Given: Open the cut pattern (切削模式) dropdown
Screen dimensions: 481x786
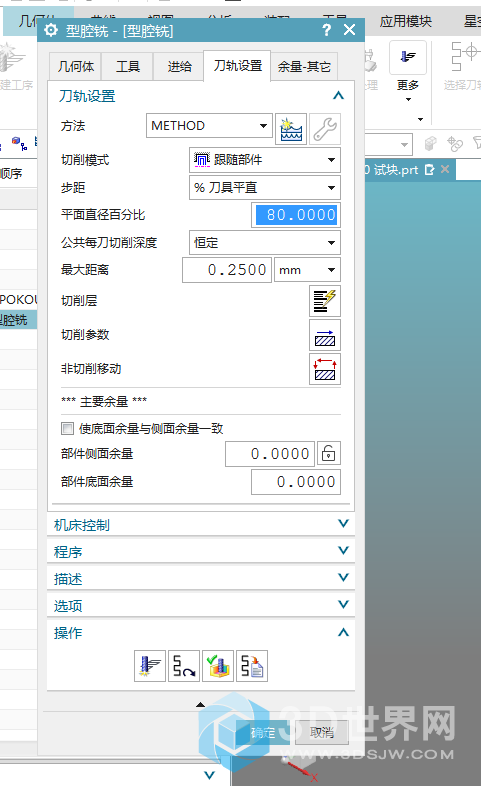Looking at the screenshot, I should [265, 160].
